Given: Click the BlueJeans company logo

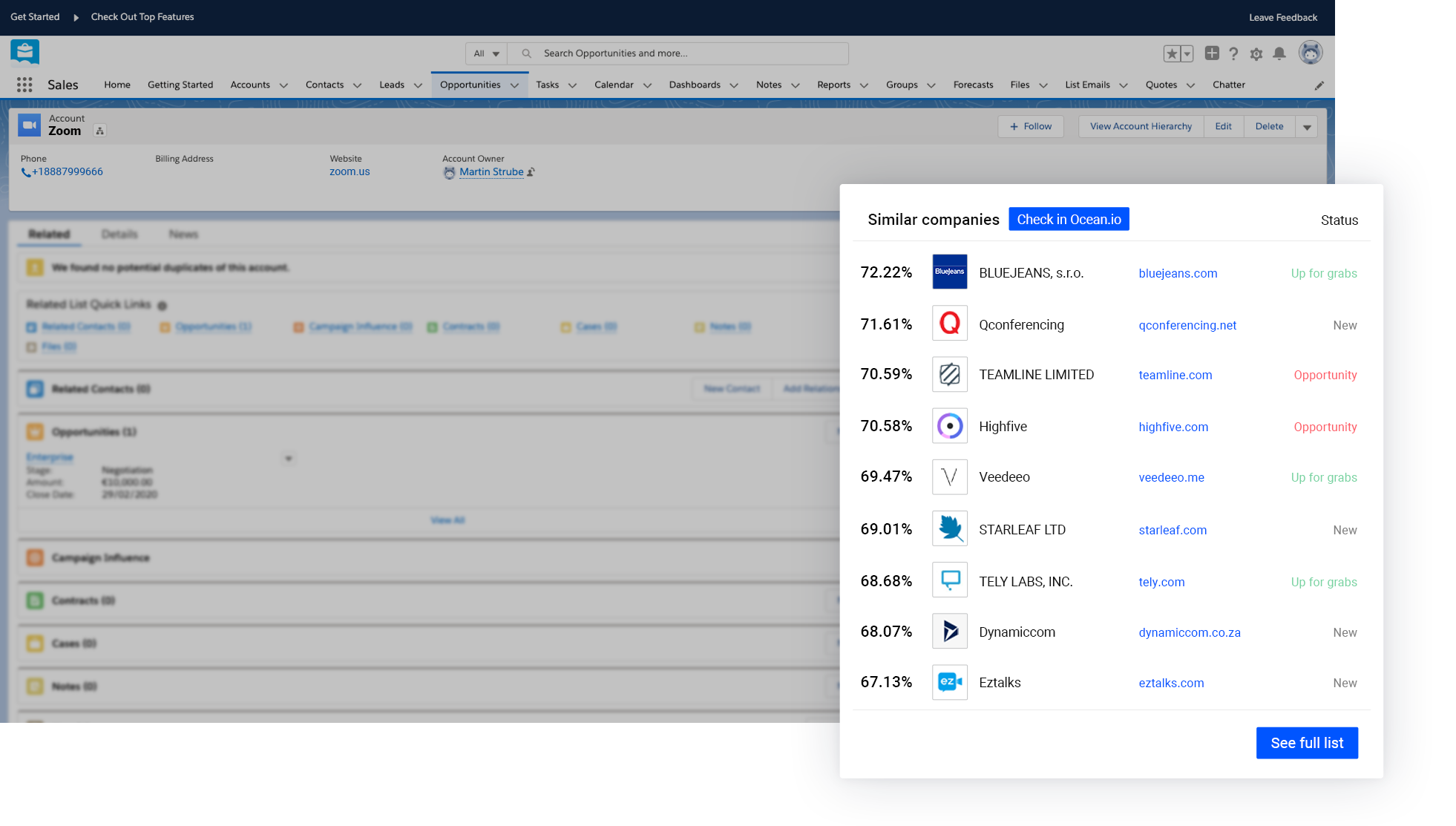Looking at the screenshot, I should click(950, 272).
